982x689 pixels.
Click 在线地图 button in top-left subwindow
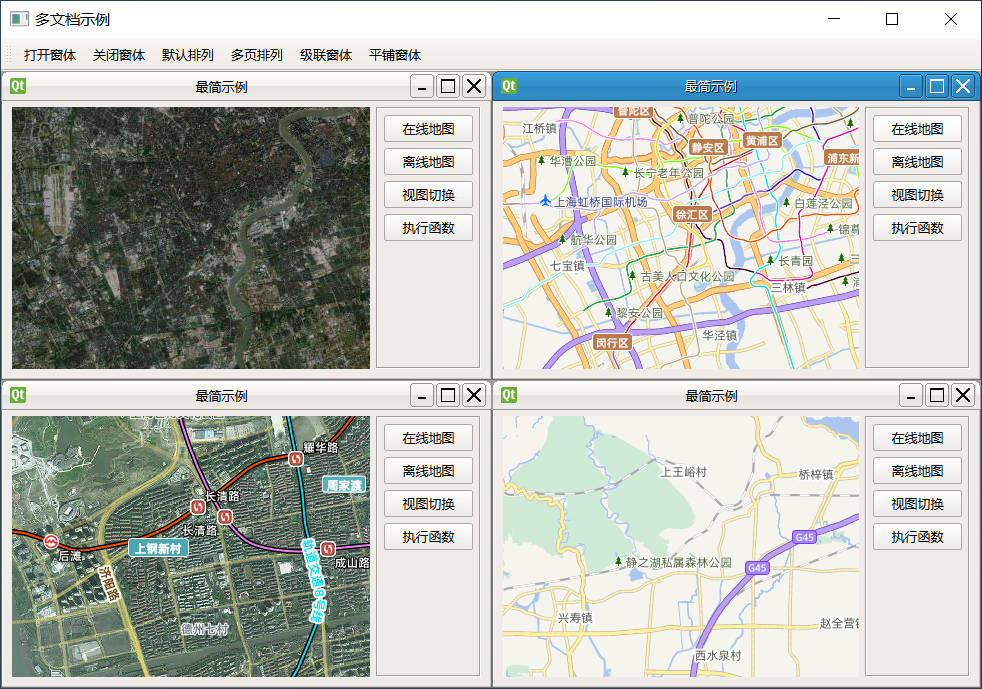(x=428, y=129)
